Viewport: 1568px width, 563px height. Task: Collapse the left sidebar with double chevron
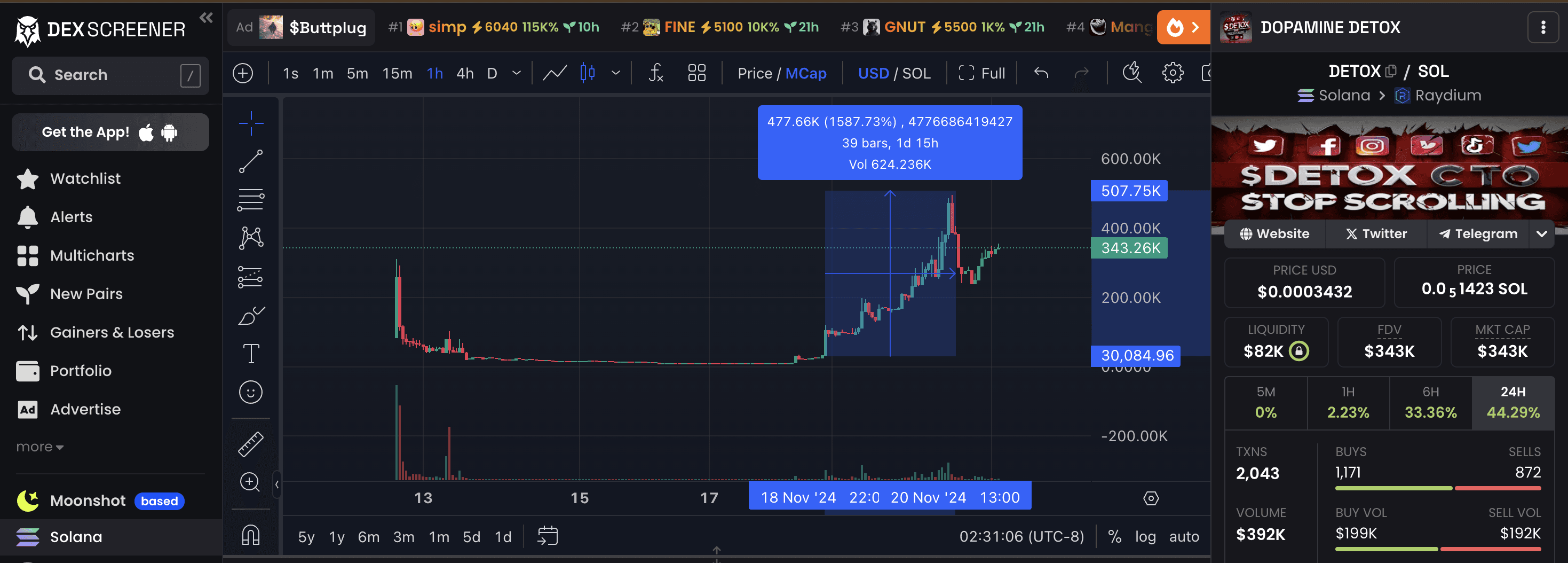207,18
